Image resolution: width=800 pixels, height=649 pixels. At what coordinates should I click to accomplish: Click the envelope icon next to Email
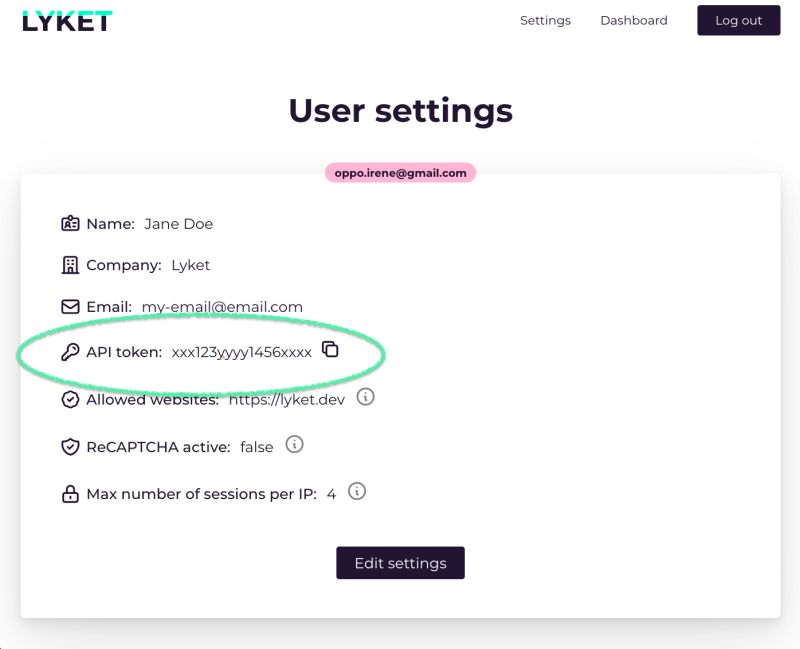(x=70, y=307)
